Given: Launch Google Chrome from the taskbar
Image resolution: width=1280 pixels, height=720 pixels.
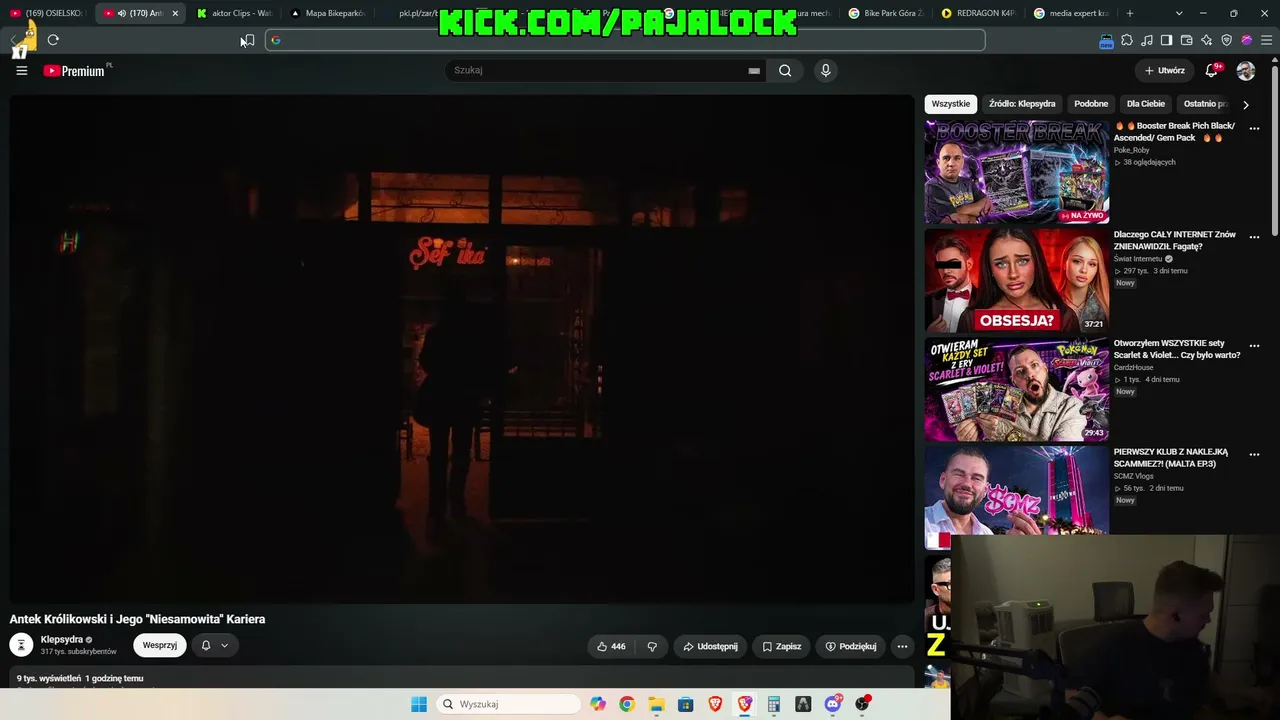Looking at the screenshot, I should (627, 704).
